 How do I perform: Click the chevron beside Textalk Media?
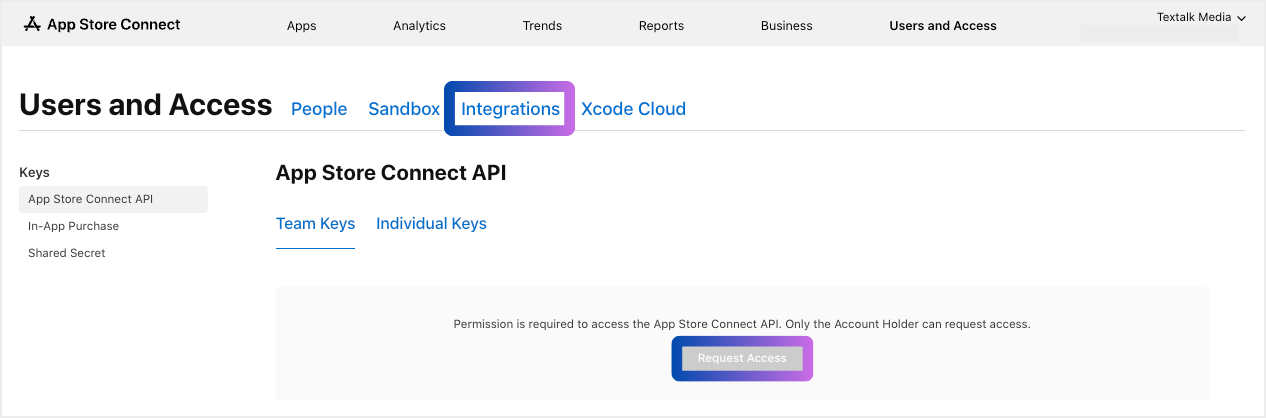(1241, 19)
